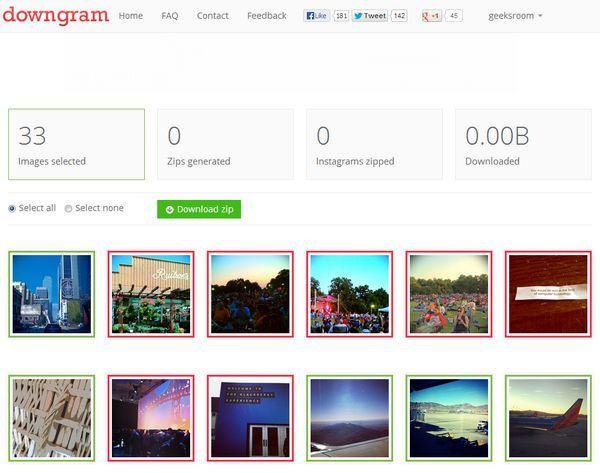Toggle the outdoor concert stage thumbnail
The height and width of the screenshot is (473, 600).
coord(349,294)
